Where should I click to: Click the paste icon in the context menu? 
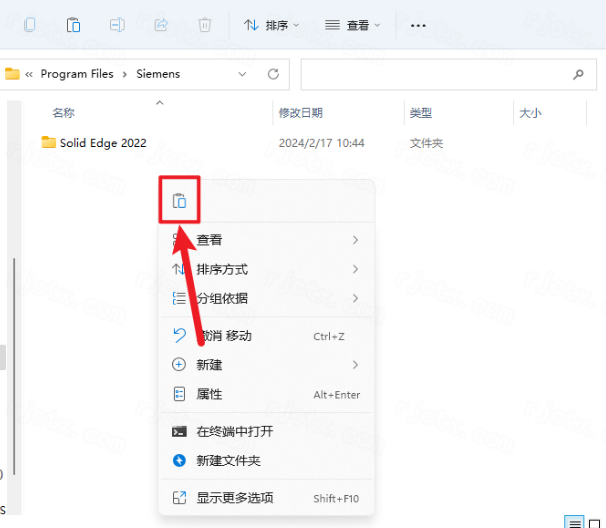pos(179,201)
